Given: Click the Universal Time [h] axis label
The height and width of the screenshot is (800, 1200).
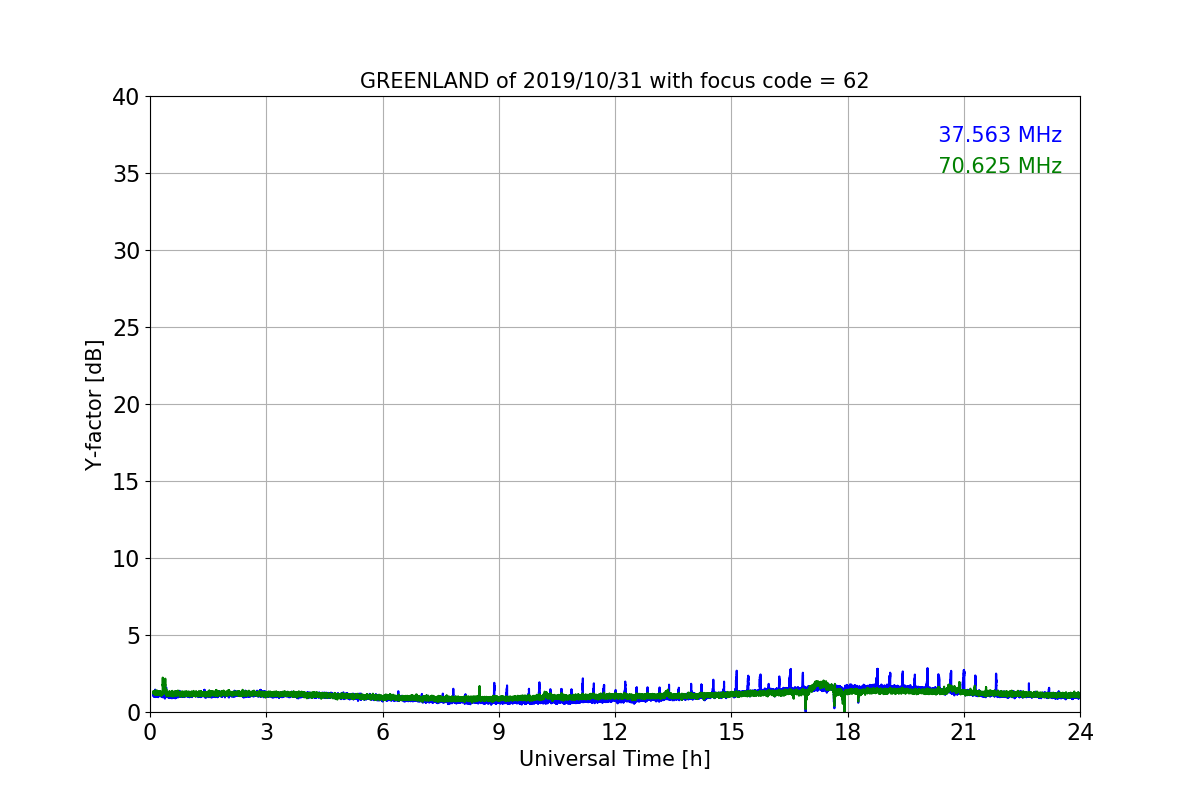Looking at the screenshot, I should click(x=614, y=759).
